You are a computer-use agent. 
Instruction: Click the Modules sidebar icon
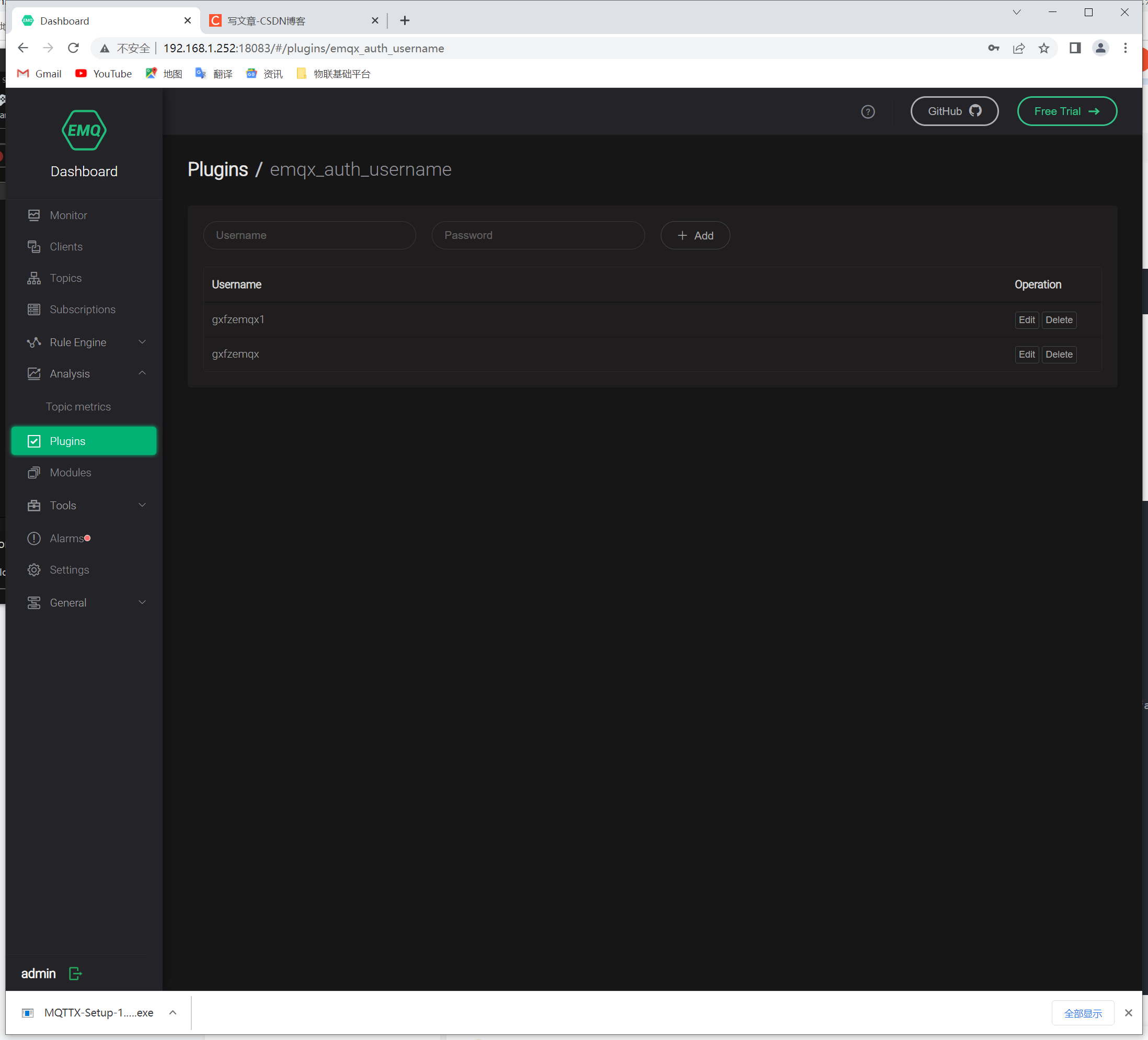[33, 472]
